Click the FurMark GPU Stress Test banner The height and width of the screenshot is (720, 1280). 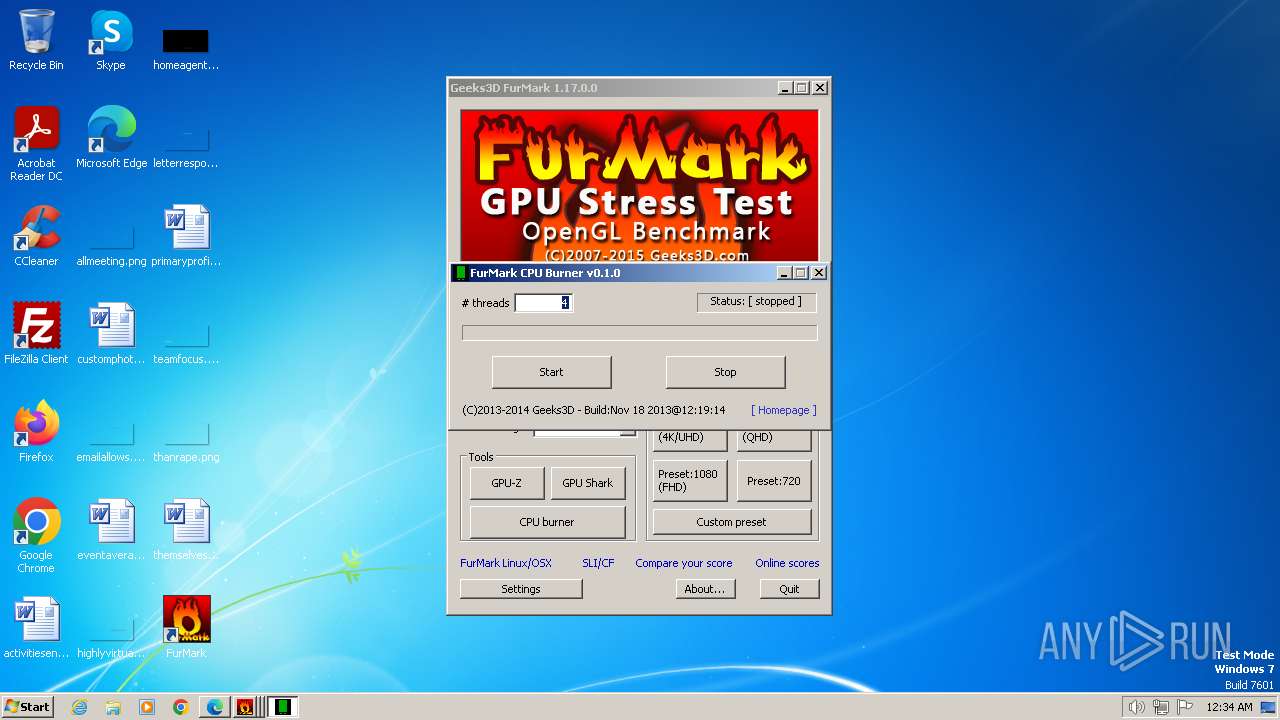(x=639, y=186)
